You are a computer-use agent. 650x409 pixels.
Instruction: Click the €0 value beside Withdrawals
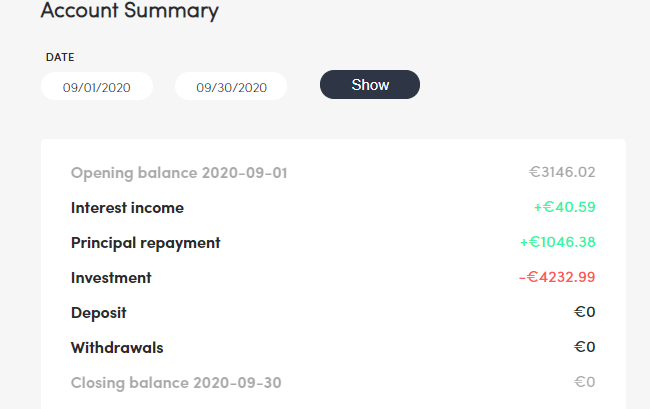point(585,348)
